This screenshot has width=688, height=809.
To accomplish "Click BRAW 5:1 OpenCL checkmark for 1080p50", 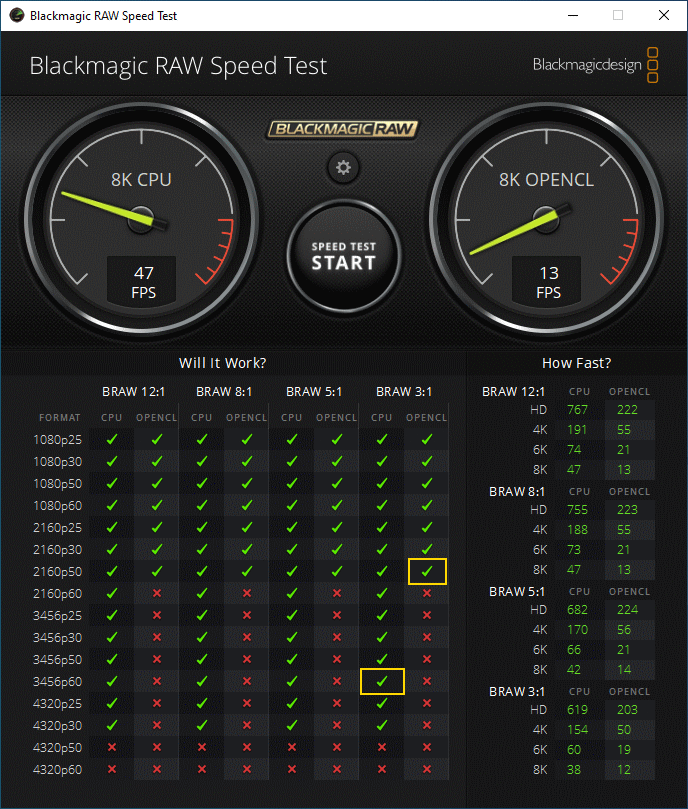I will click(x=337, y=483).
